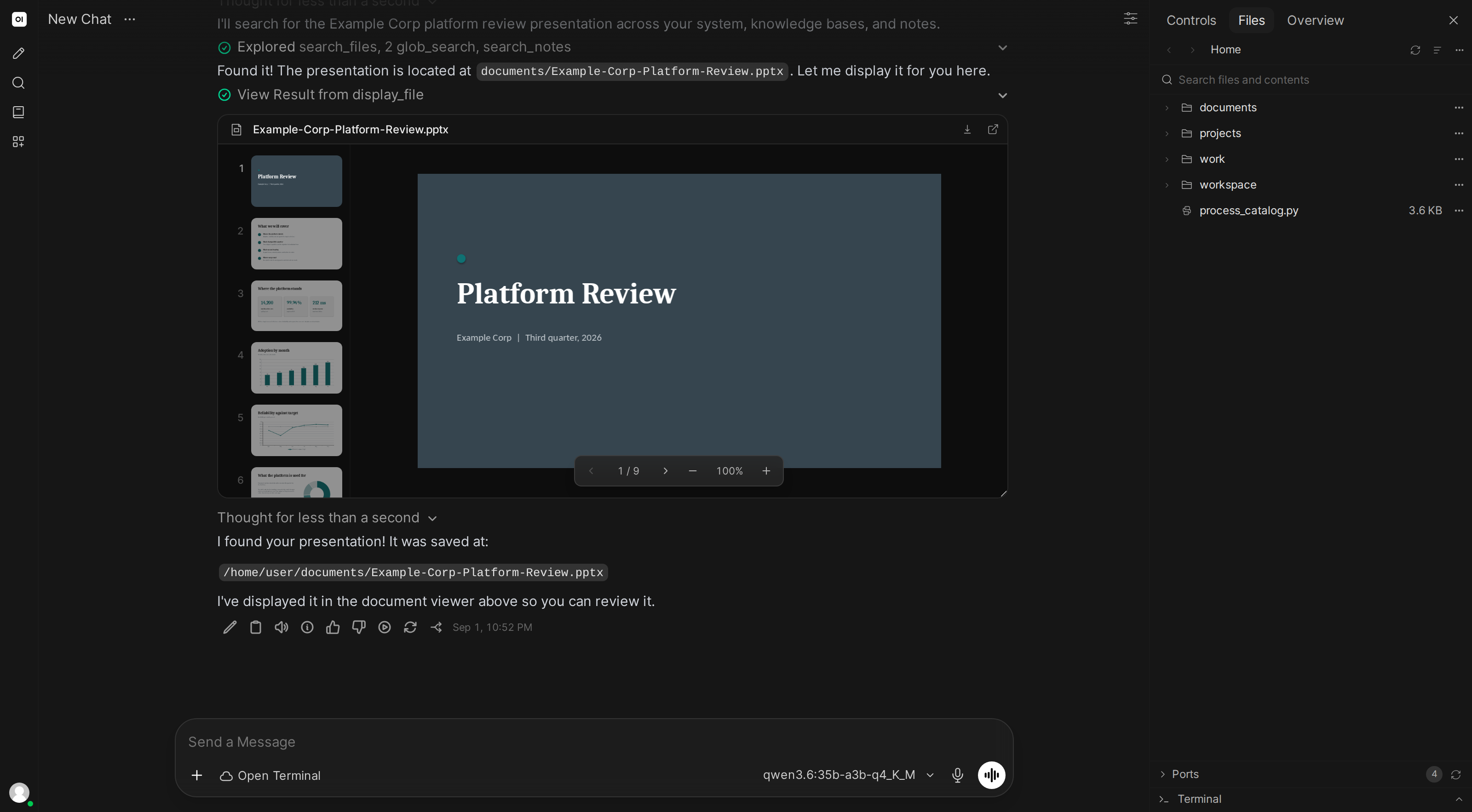Navigate forward in the Files panel
Viewport: 1472px width, 812px height.
click(x=1192, y=50)
